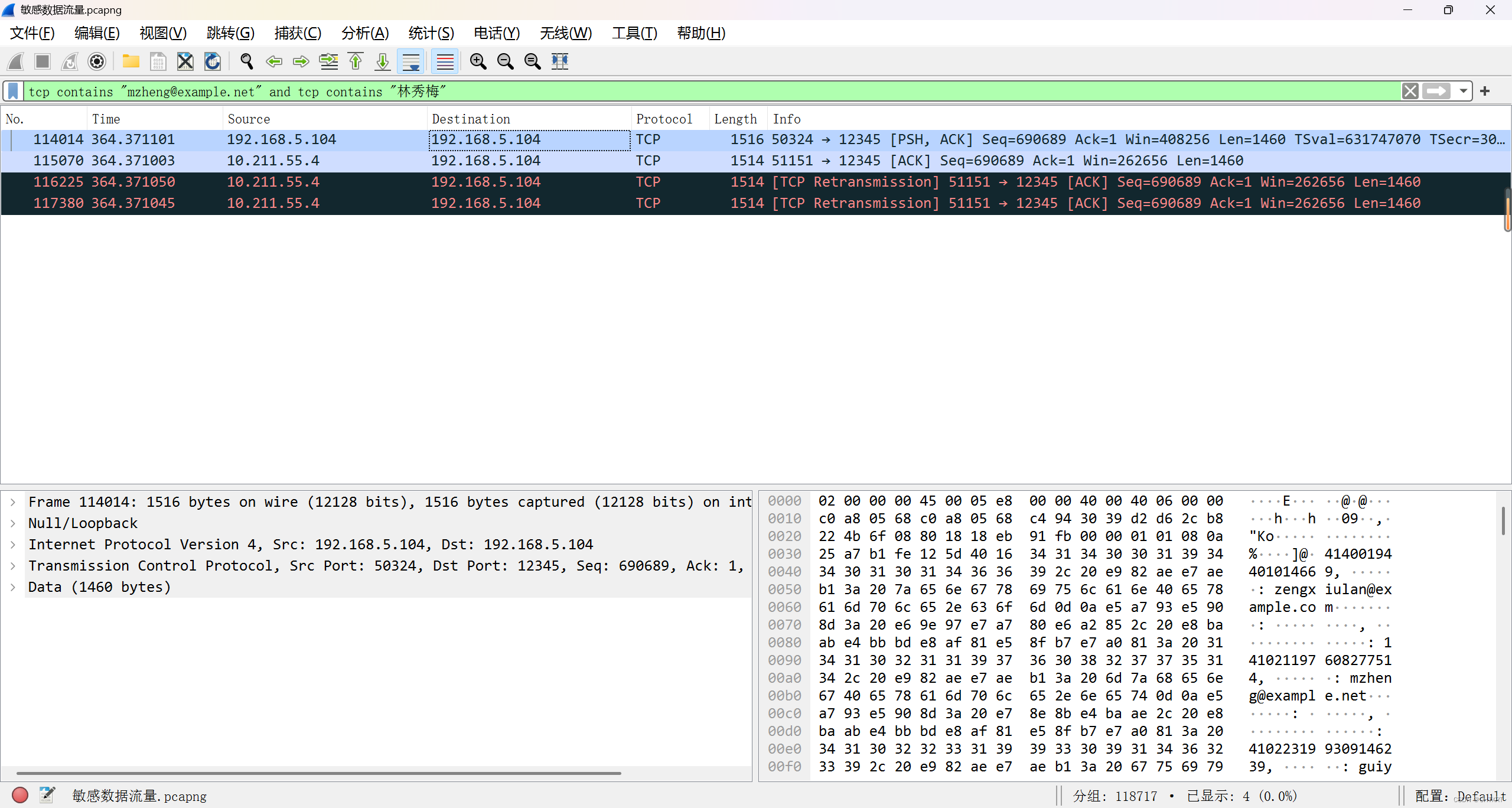Viewport: 1512px width, 808px height.
Task: Open the 统计(S) menu
Action: (x=431, y=33)
